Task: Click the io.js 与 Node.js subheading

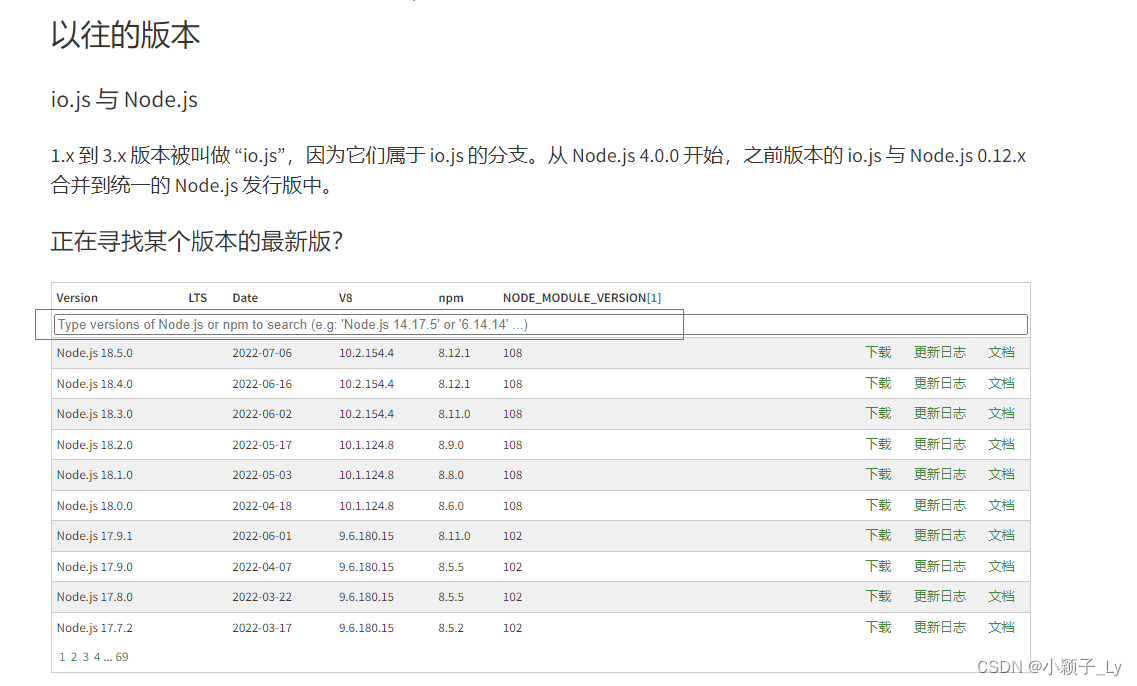Action: click(x=124, y=99)
